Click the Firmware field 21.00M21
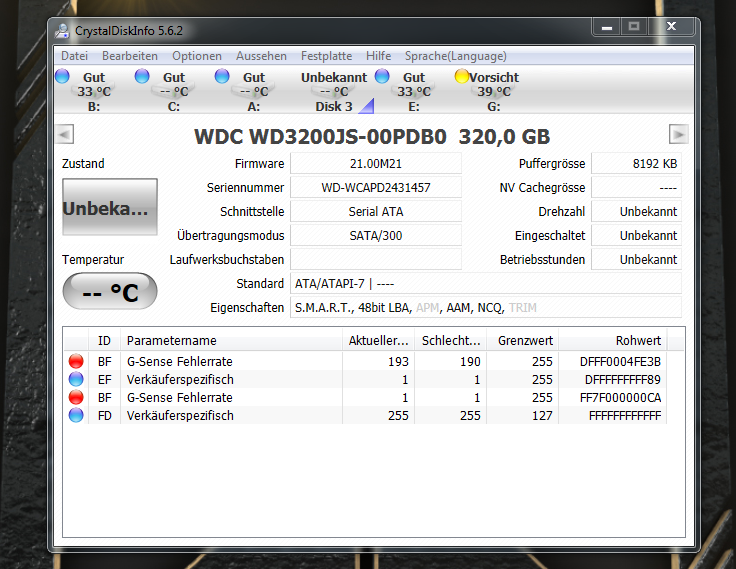Viewport: 736px width, 569px height. tap(376, 164)
